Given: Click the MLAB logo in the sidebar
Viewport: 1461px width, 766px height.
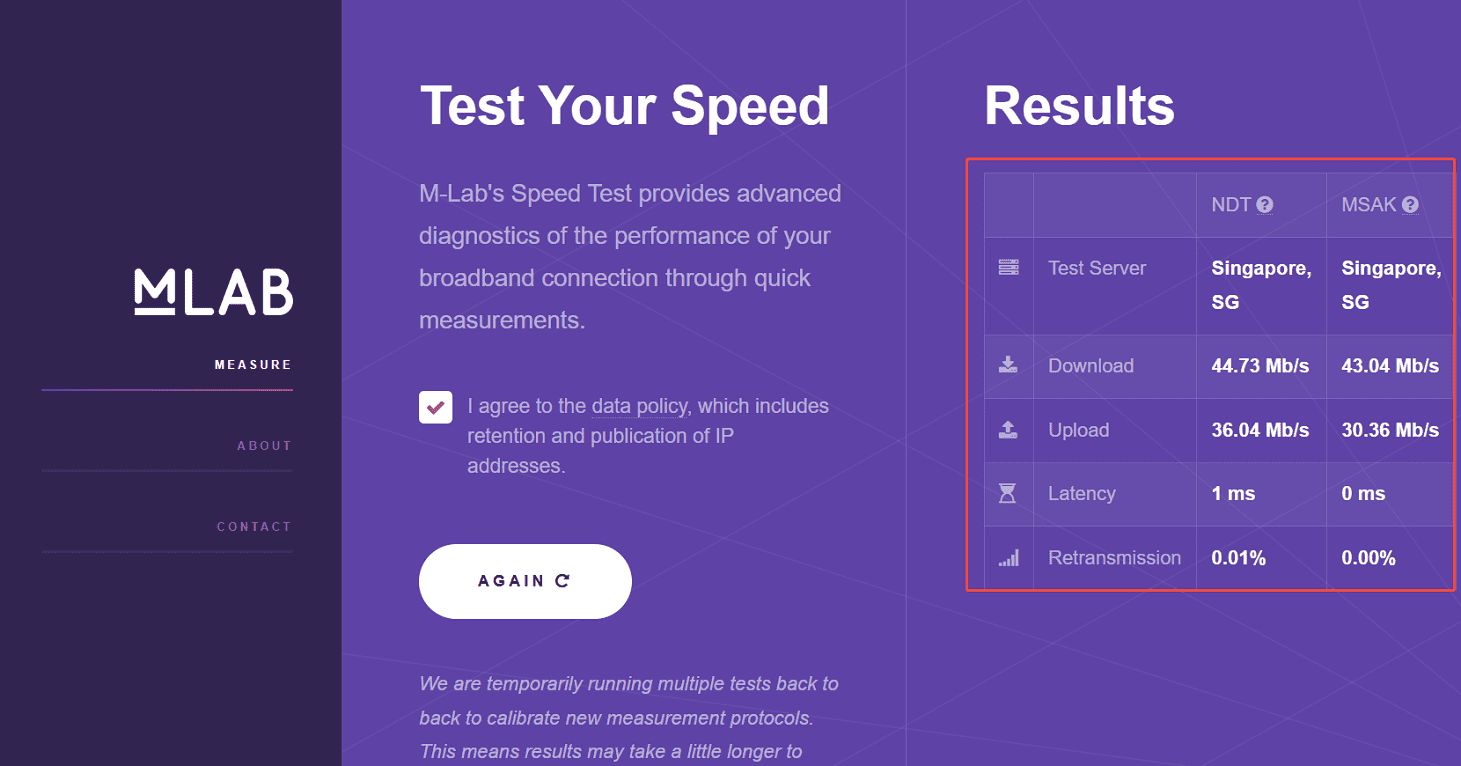Looking at the screenshot, I should tap(213, 292).
